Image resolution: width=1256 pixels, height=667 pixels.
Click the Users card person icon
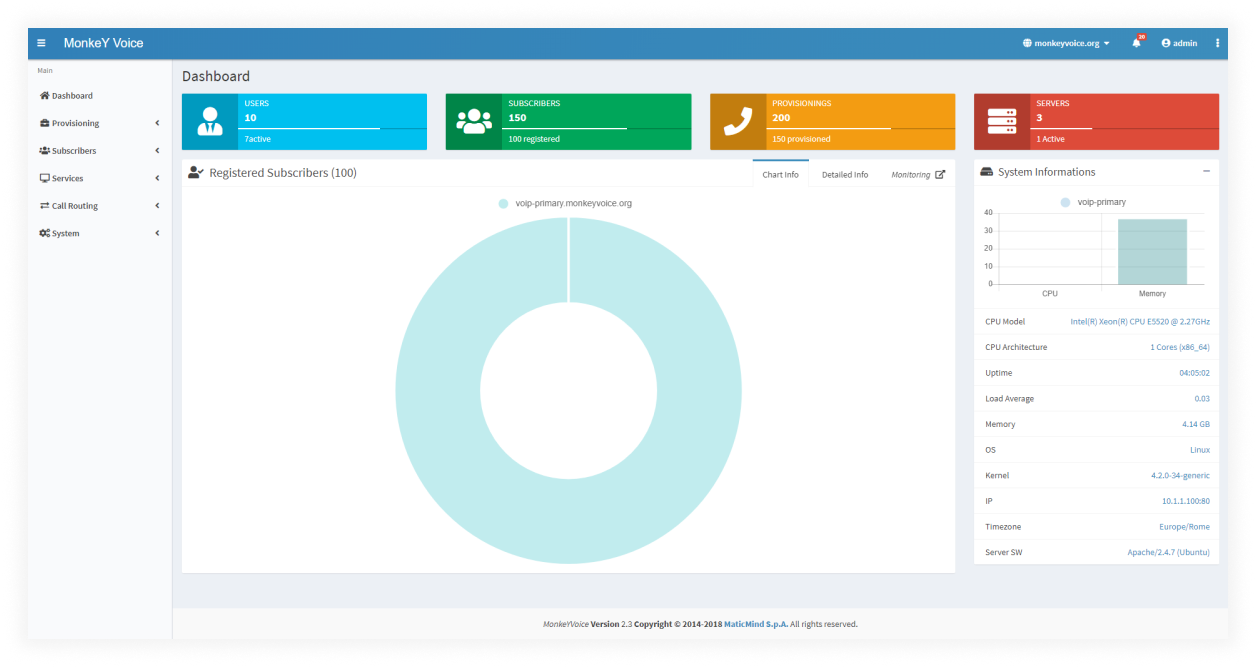pos(210,122)
